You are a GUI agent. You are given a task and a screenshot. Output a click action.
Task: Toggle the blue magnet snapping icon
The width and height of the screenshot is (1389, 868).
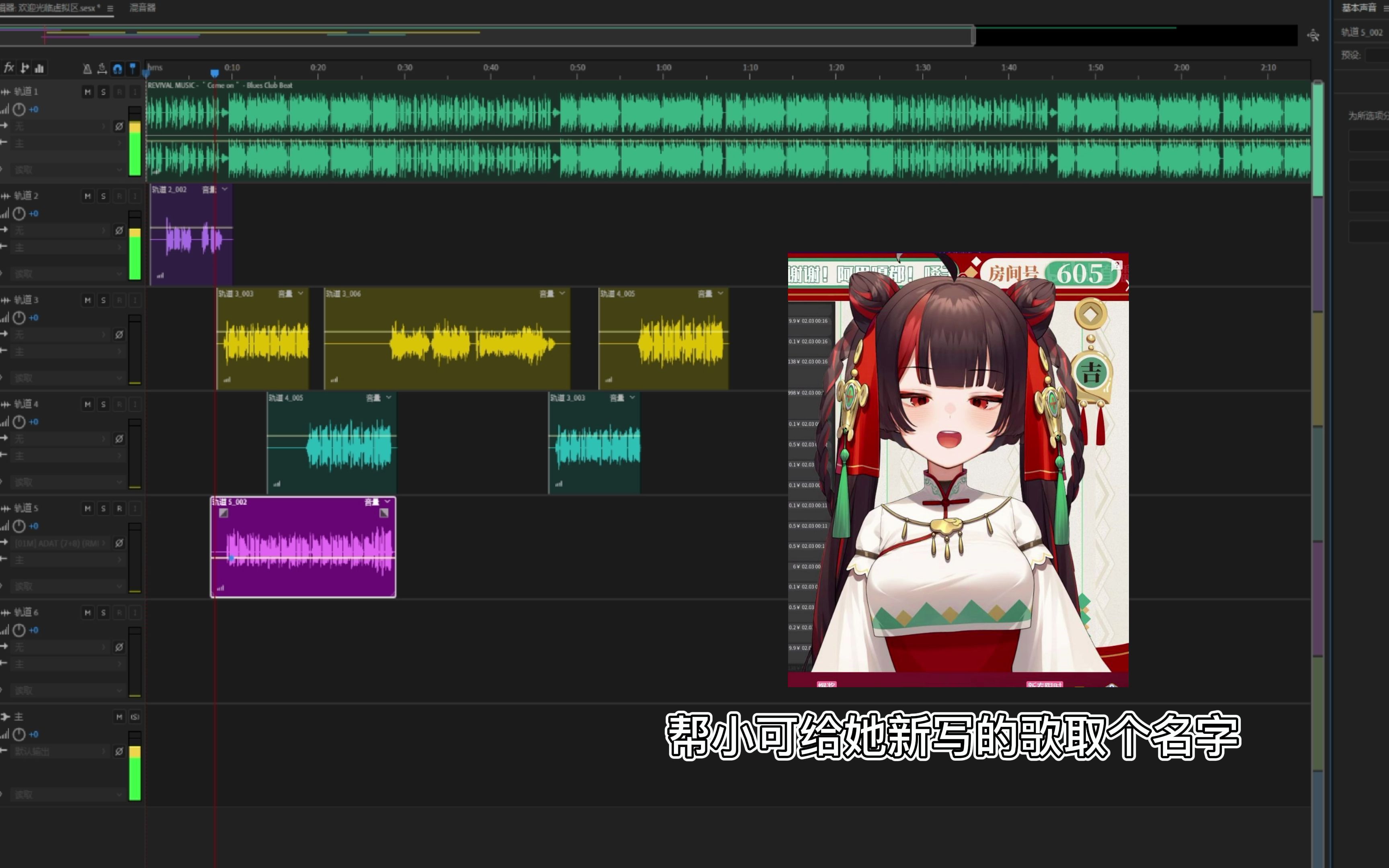[118, 69]
